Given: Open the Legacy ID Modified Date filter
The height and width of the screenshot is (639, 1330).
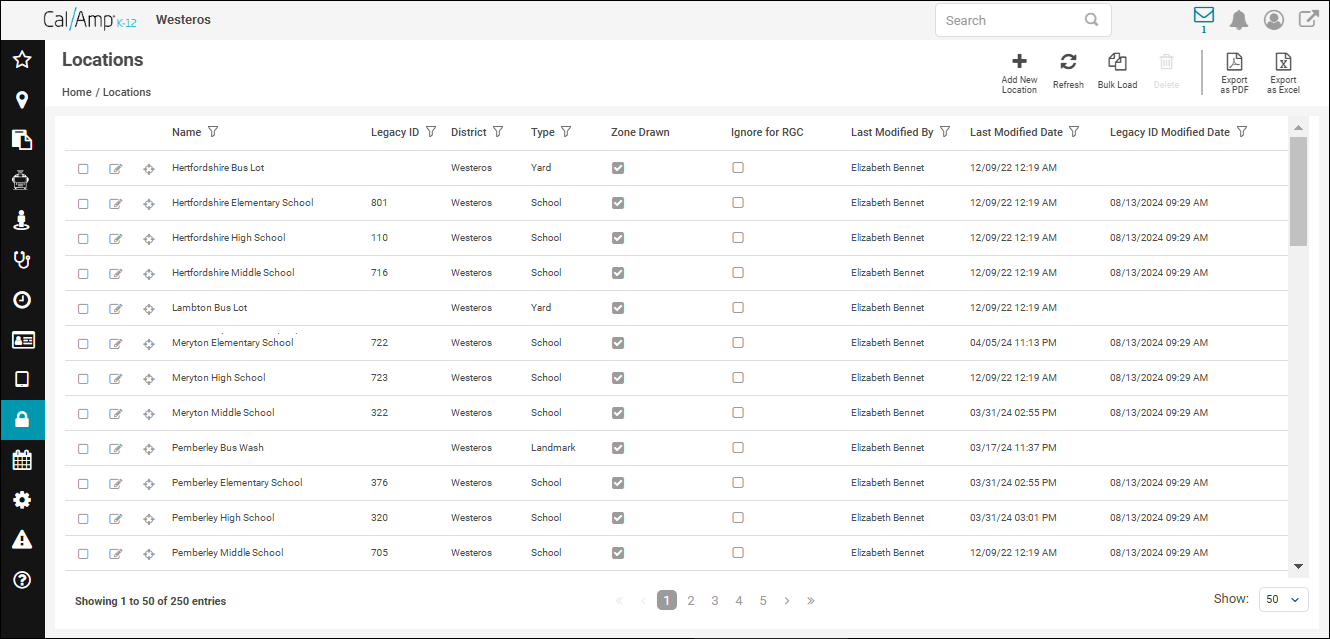Looking at the screenshot, I should click(1242, 132).
